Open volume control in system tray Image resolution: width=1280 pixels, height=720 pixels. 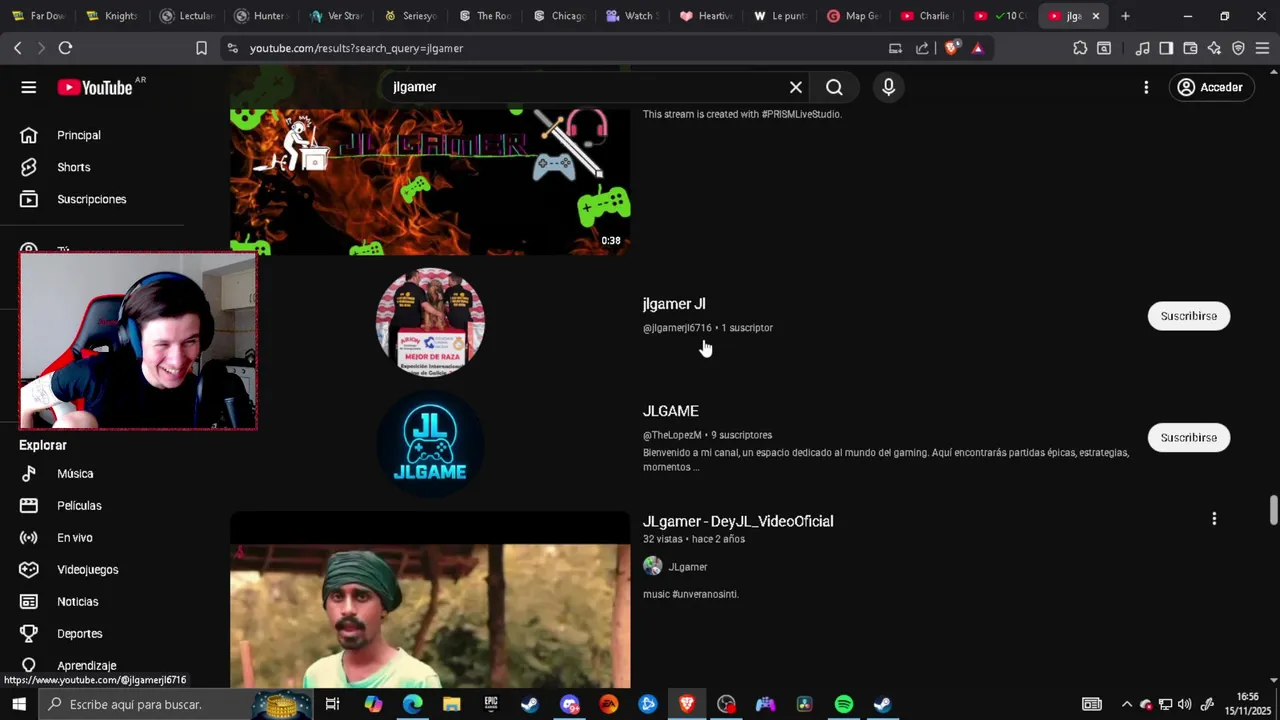coord(1185,704)
